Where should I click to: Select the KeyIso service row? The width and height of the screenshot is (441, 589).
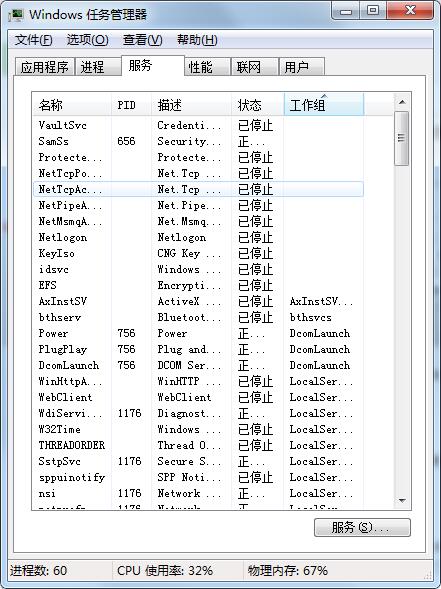198,253
